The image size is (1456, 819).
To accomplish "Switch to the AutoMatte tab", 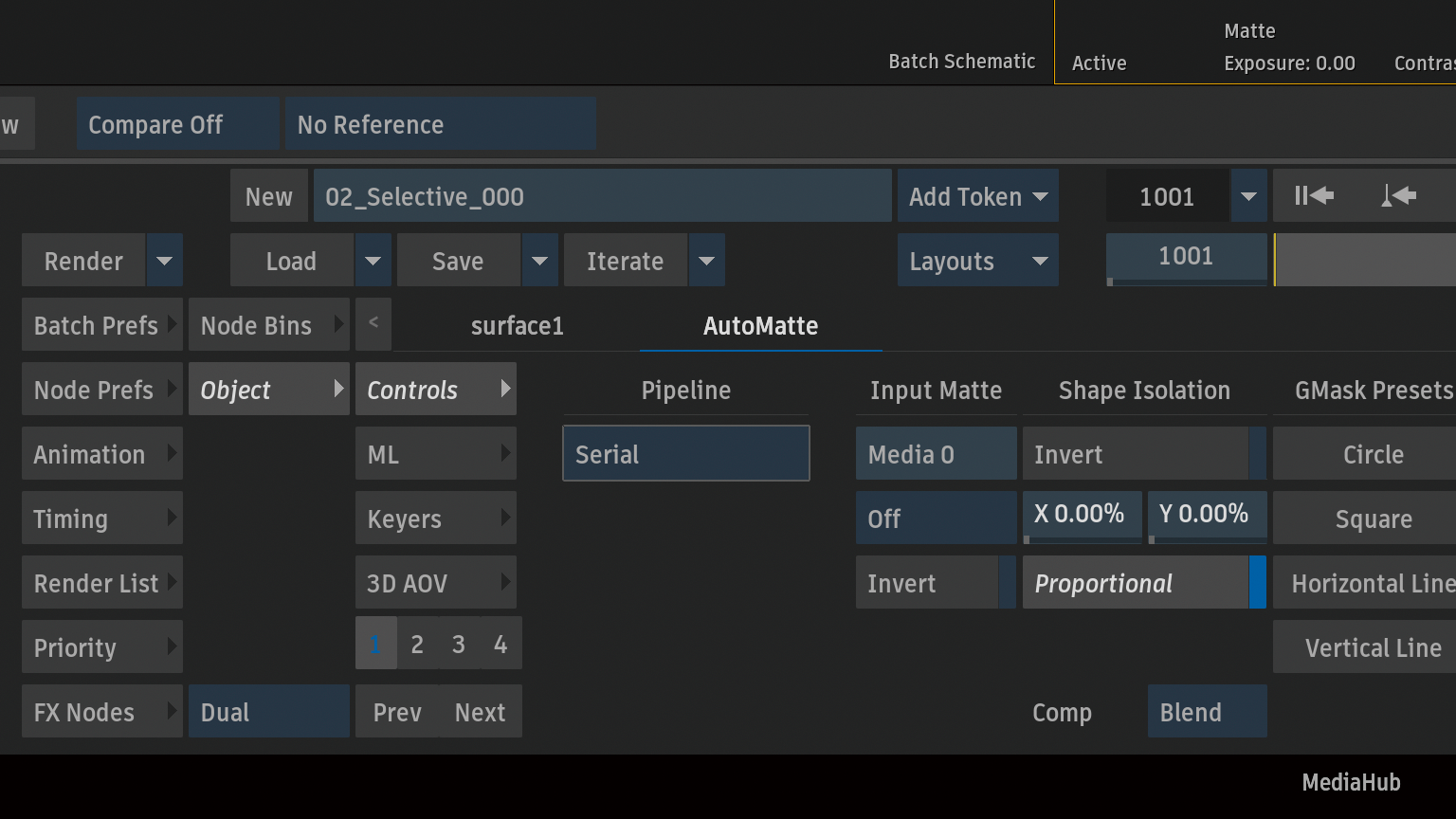I will (760, 325).
